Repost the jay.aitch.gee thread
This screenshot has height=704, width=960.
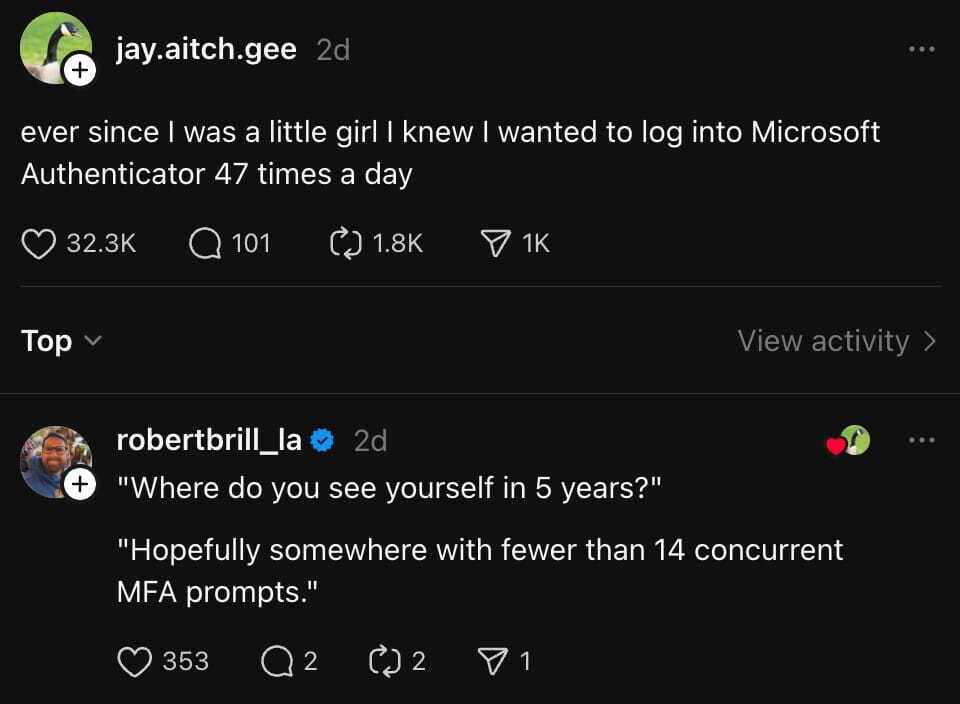[344, 243]
